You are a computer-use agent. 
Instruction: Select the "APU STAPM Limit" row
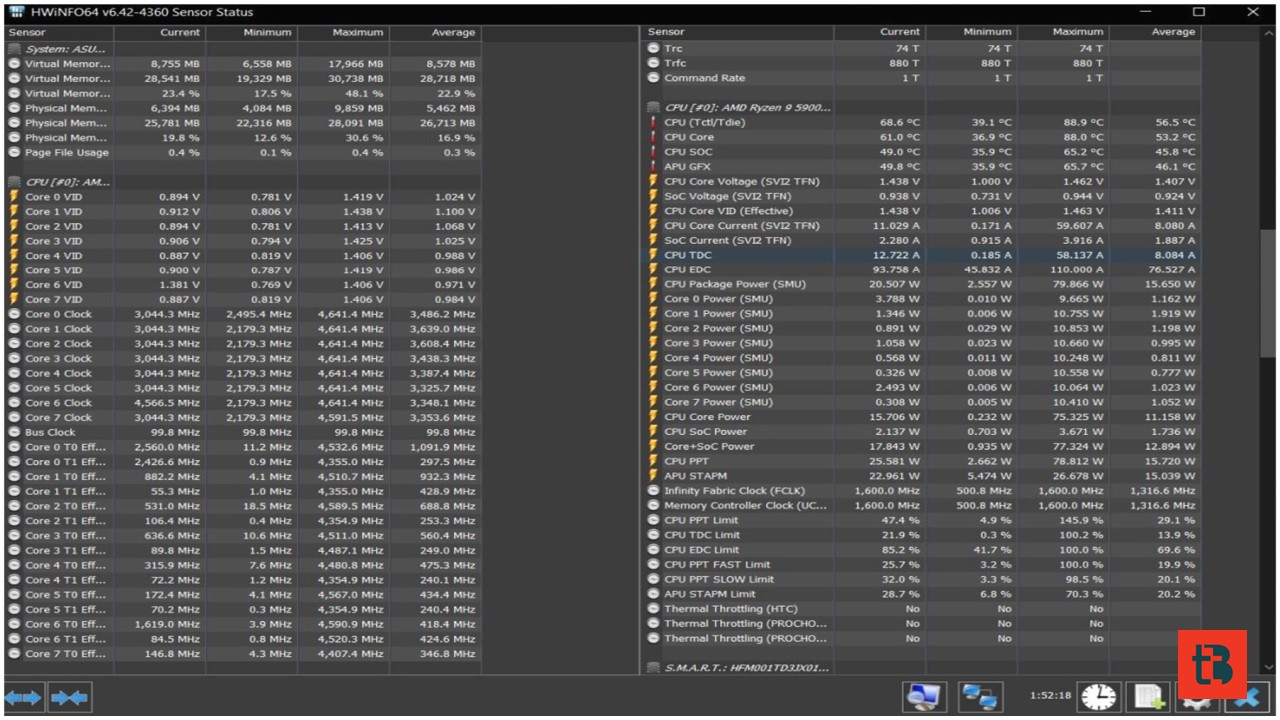(923, 594)
